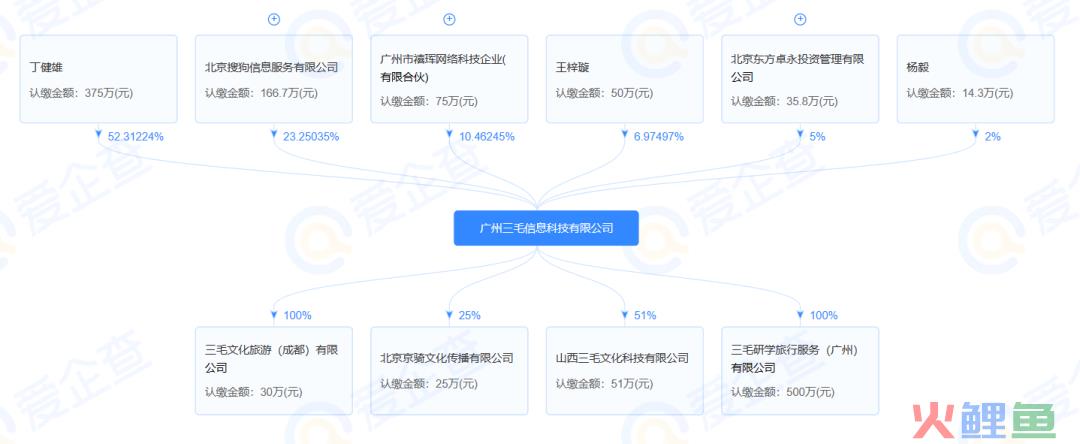Click 认缴金额：14.3万(元) text
Screen dimensions: 1080x444
(960, 93)
